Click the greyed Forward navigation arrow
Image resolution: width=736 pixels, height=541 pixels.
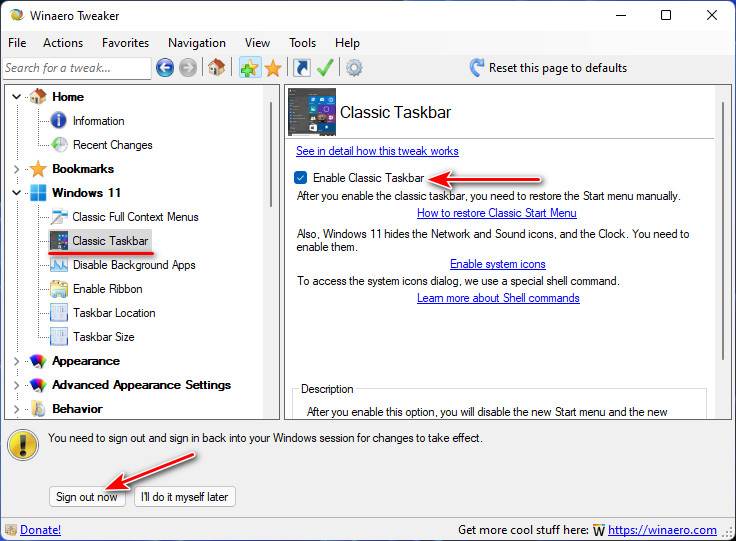[x=188, y=68]
